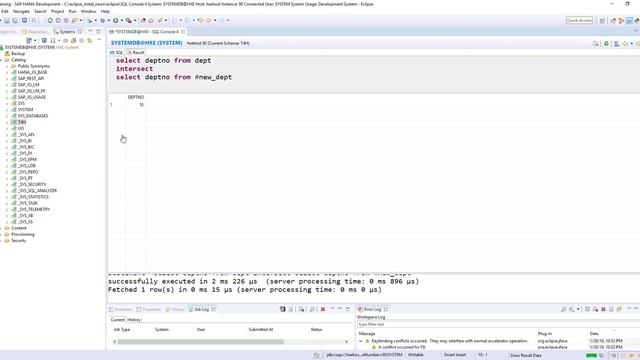Screen dimensions: 640x360
Task: Expand the Public Synonyms folder
Action: 7,66
